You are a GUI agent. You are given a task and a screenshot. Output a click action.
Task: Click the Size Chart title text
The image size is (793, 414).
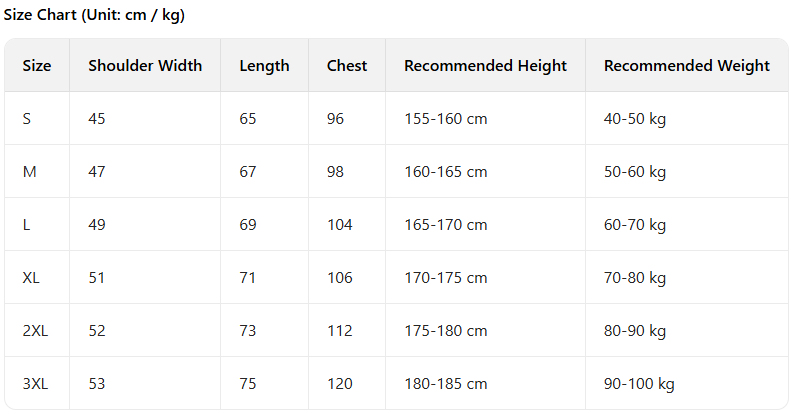click(x=94, y=15)
